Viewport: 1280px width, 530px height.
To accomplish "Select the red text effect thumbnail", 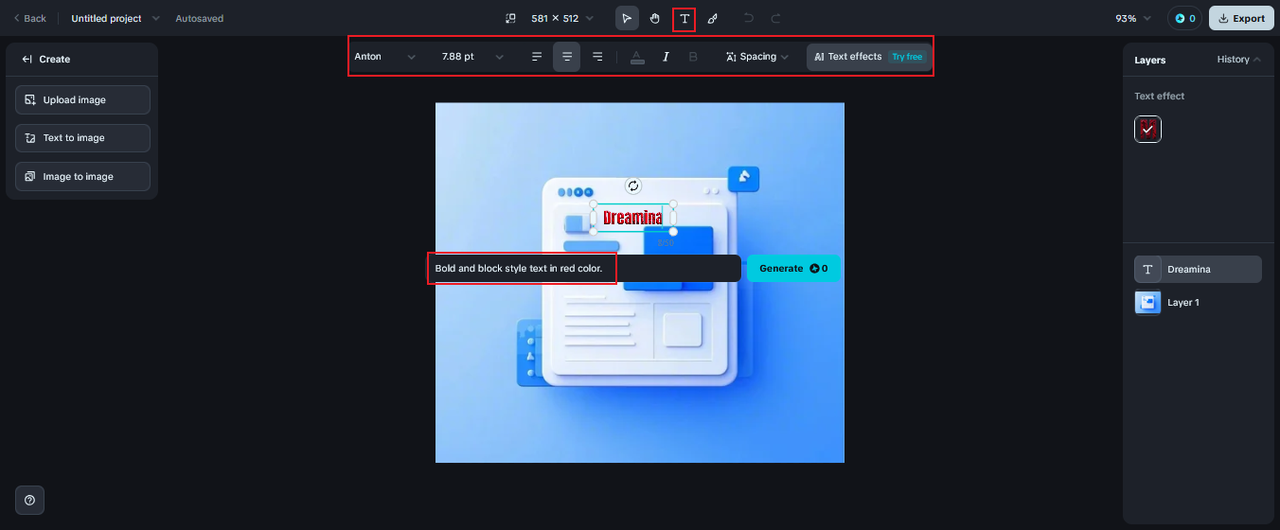I will tap(1148, 129).
